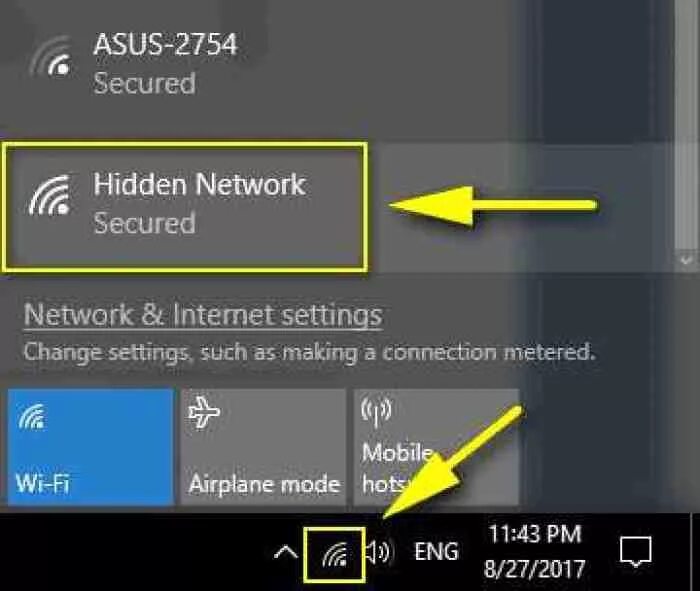Enable Airplane mode tile
The width and height of the screenshot is (700, 591).
click(x=263, y=447)
